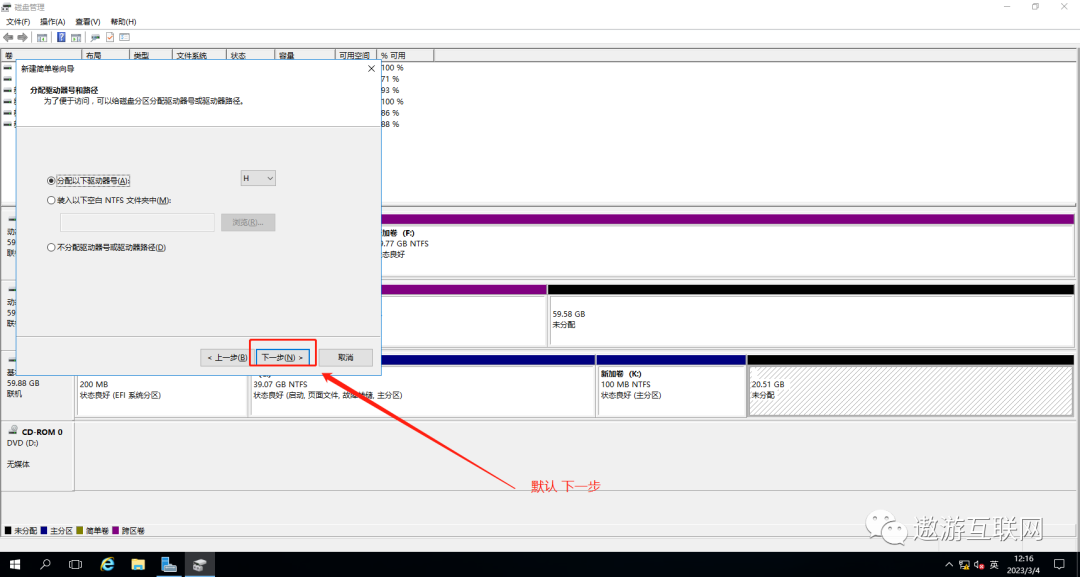This screenshot has height=577, width=1080.
Task: Open the blue question mark Help icon
Action: [x=61, y=37]
